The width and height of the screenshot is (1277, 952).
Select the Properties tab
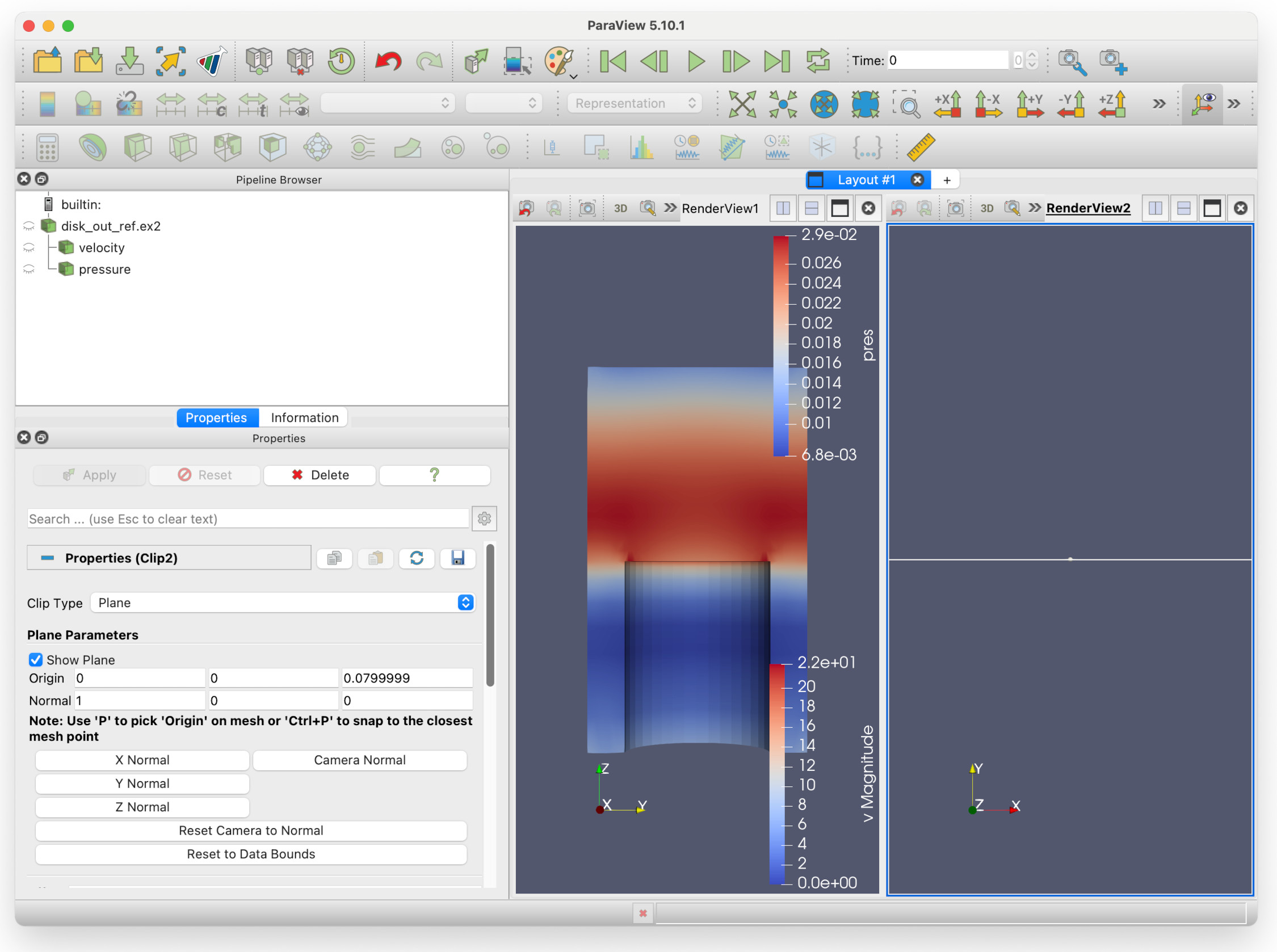point(216,418)
